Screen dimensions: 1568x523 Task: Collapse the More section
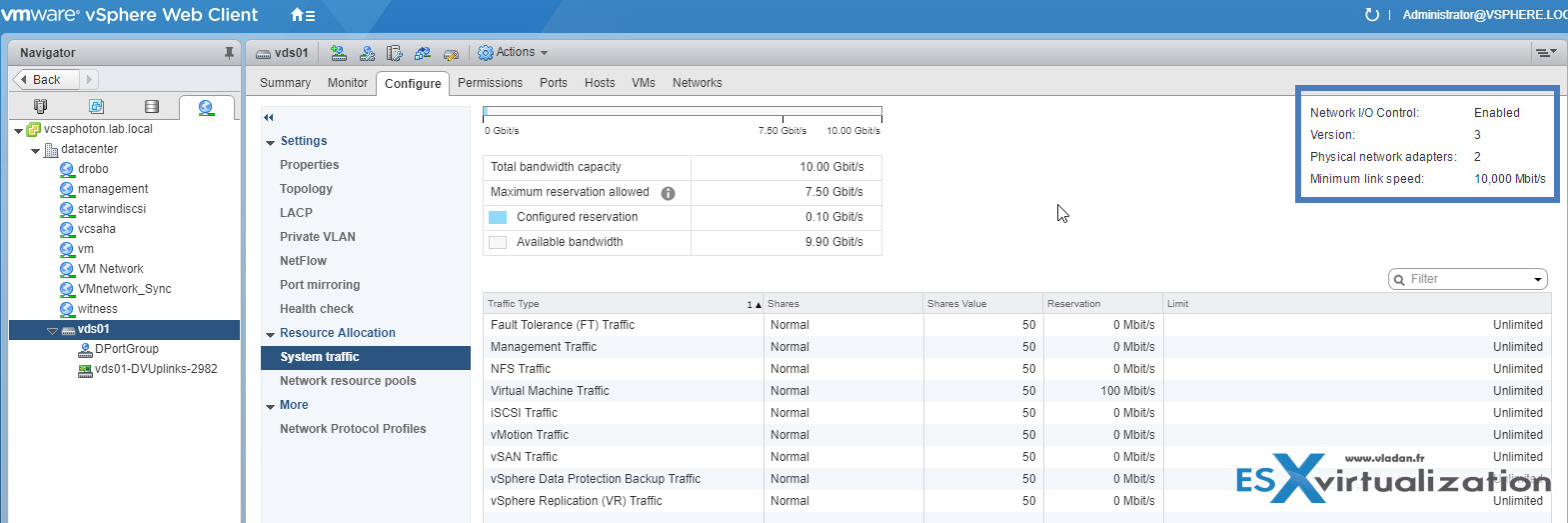271,406
